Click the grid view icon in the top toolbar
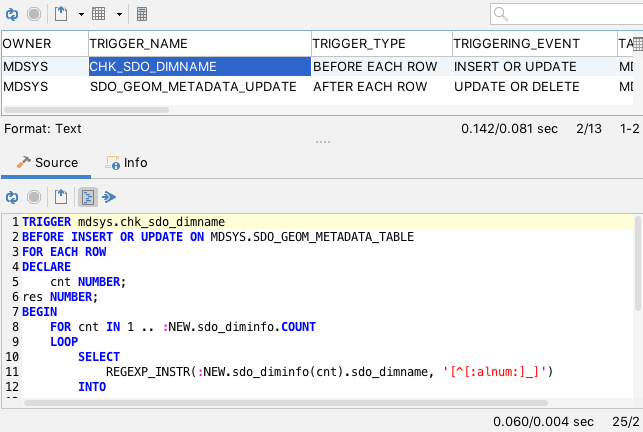The image size is (643, 432). tap(100, 14)
